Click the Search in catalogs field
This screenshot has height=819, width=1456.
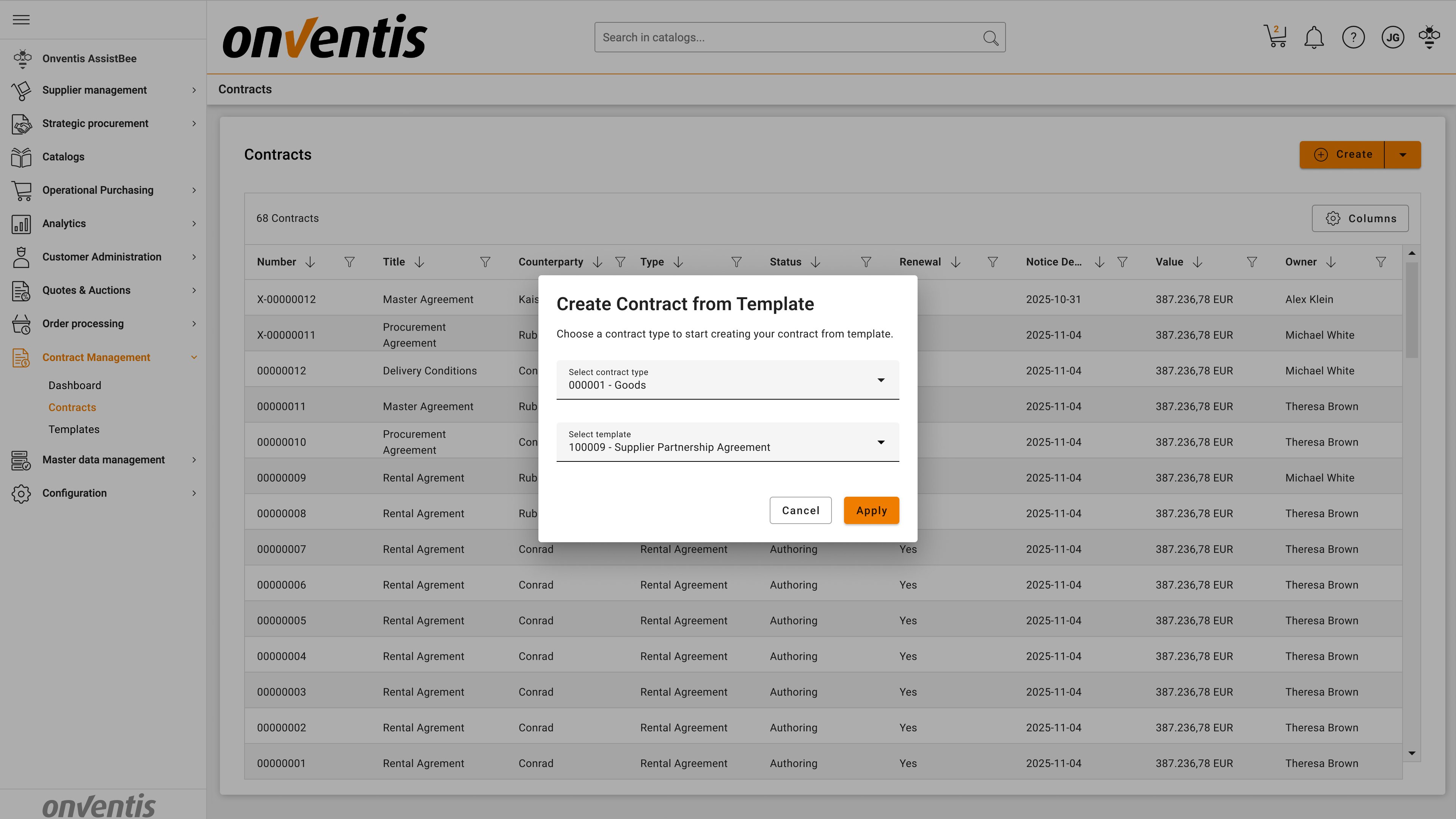tap(786, 38)
